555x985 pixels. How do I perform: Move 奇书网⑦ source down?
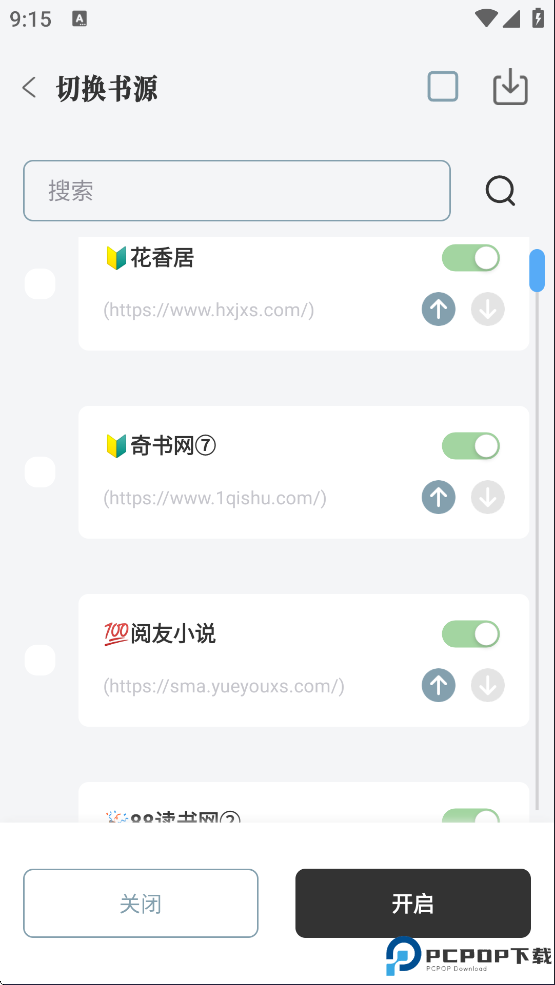coord(488,497)
